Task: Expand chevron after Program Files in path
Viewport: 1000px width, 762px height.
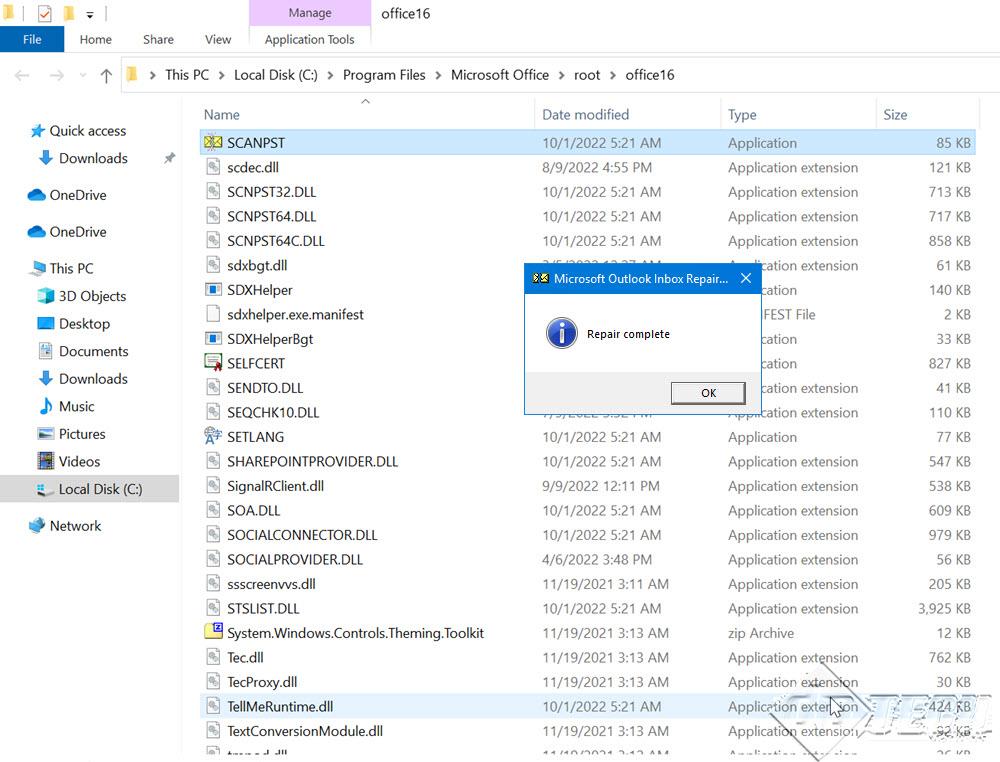Action: point(438,75)
